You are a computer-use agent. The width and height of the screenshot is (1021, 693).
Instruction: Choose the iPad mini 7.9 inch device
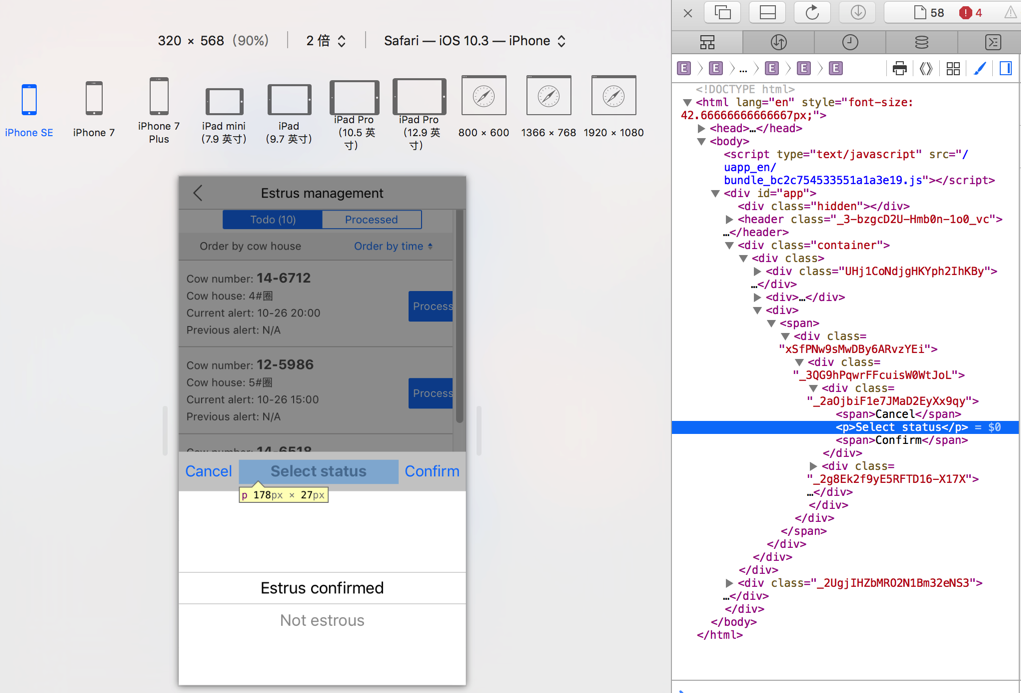tap(224, 115)
